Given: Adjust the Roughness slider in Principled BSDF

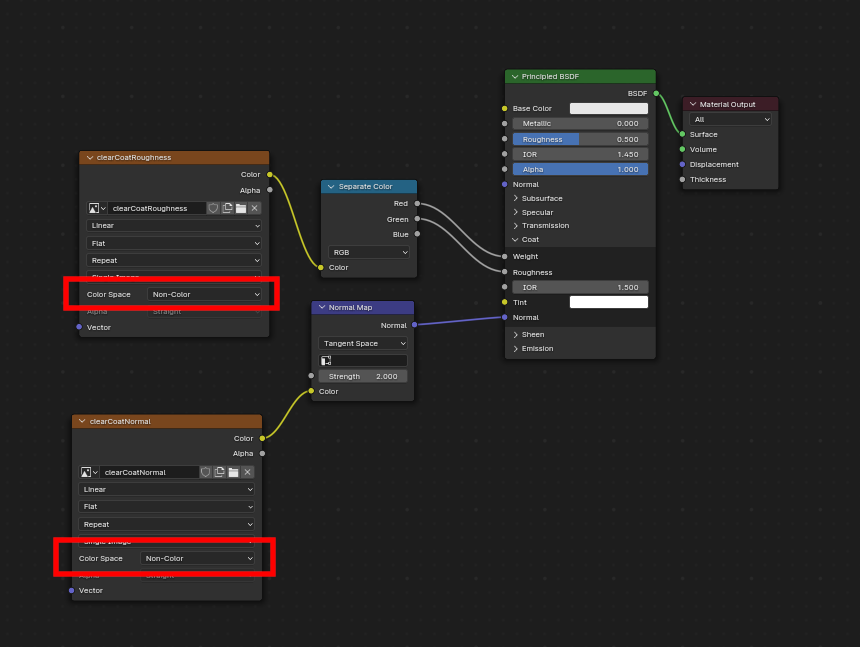Looking at the screenshot, I should pyautogui.click(x=580, y=138).
